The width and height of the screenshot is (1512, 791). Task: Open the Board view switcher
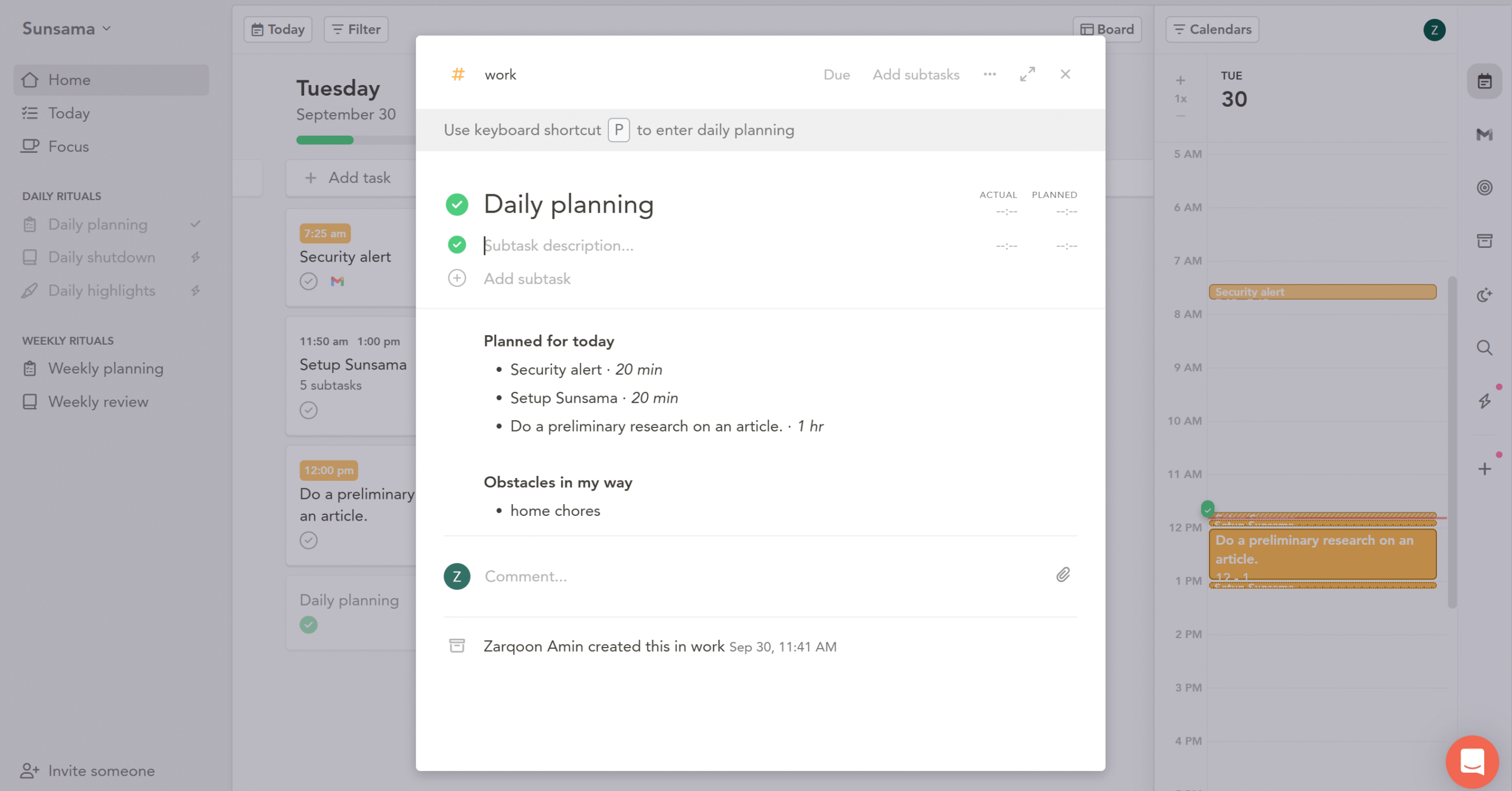[1107, 29]
